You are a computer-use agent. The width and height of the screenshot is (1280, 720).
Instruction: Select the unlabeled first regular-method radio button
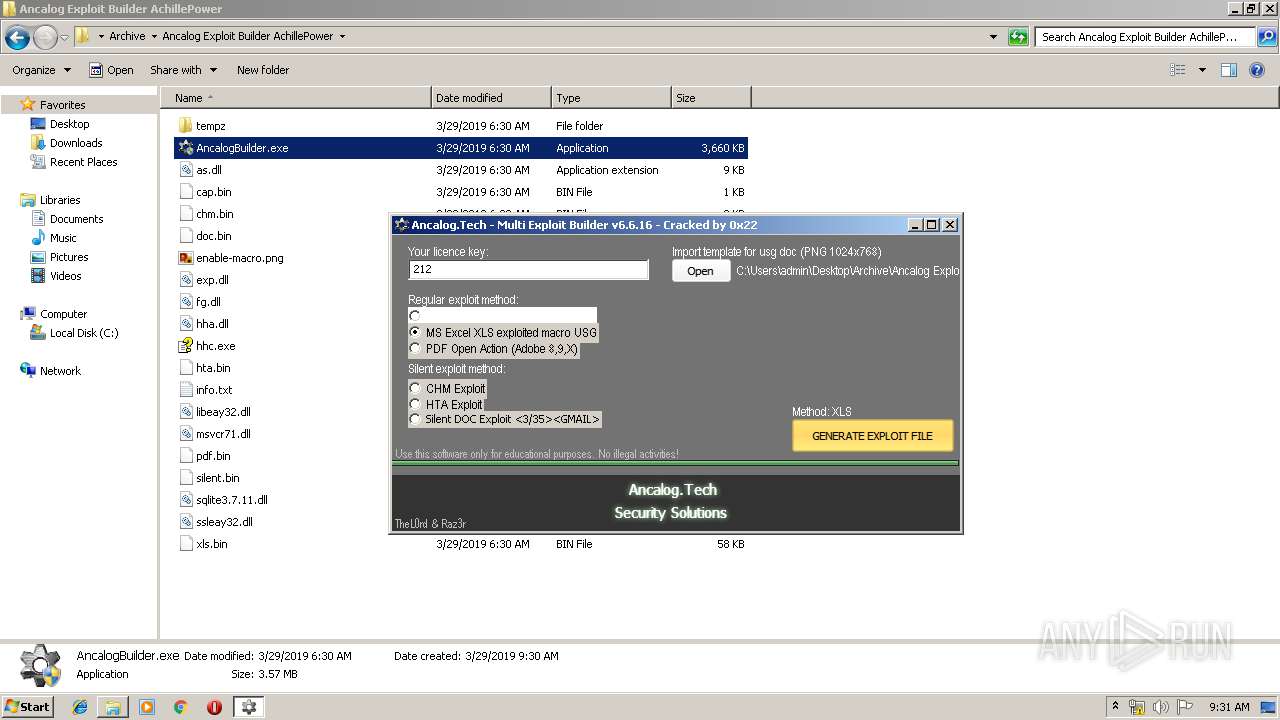pos(415,316)
